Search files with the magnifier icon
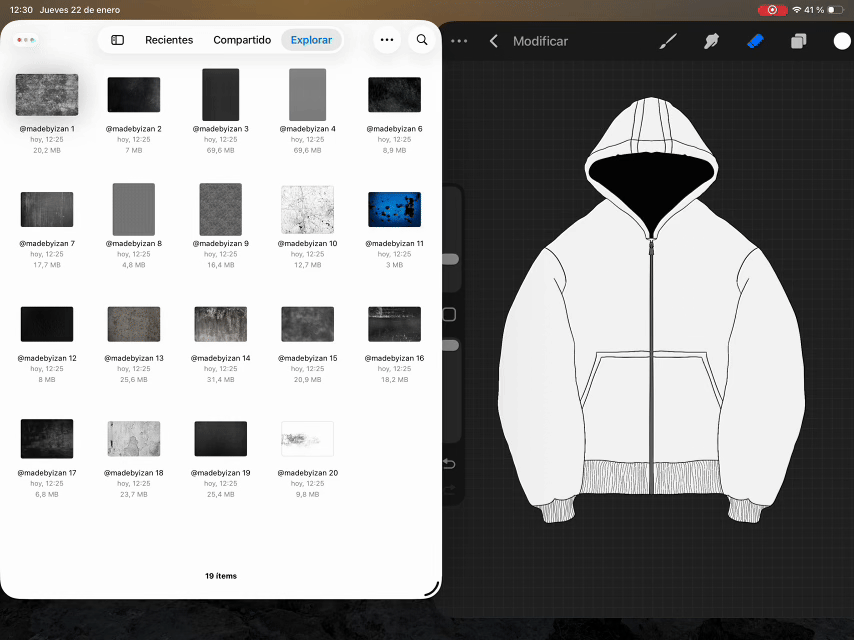 (422, 40)
